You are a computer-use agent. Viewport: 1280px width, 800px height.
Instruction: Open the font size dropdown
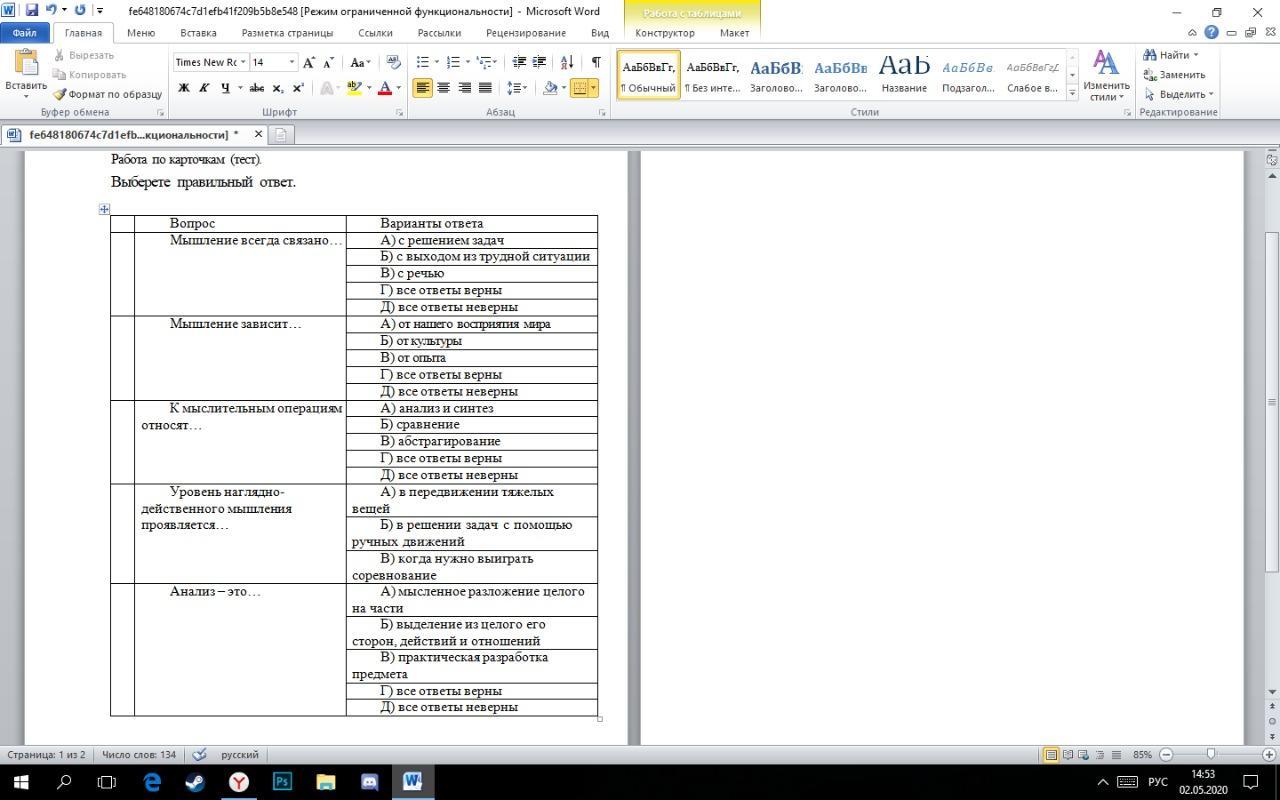292,62
